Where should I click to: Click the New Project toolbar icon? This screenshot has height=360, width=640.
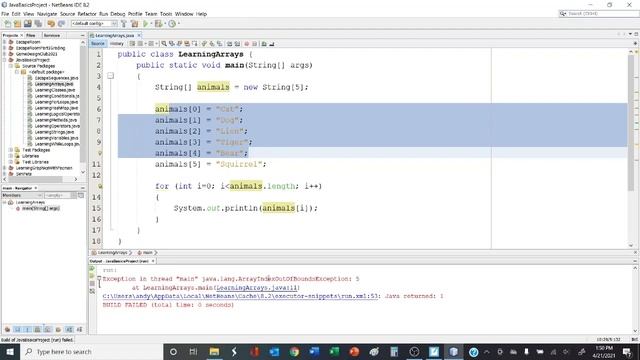pos(18,24)
